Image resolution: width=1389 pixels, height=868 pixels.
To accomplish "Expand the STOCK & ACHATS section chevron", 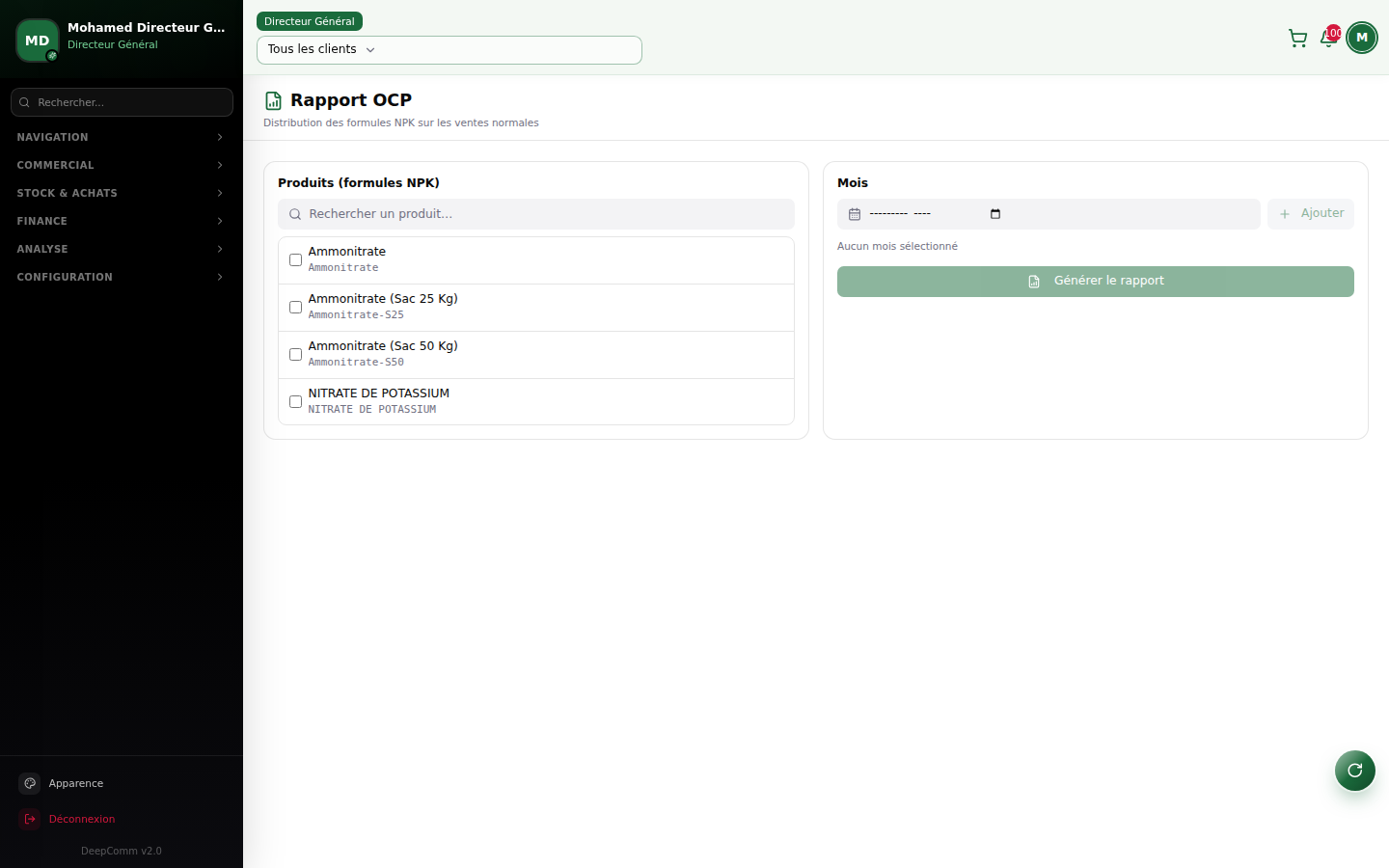I will pos(220,193).
